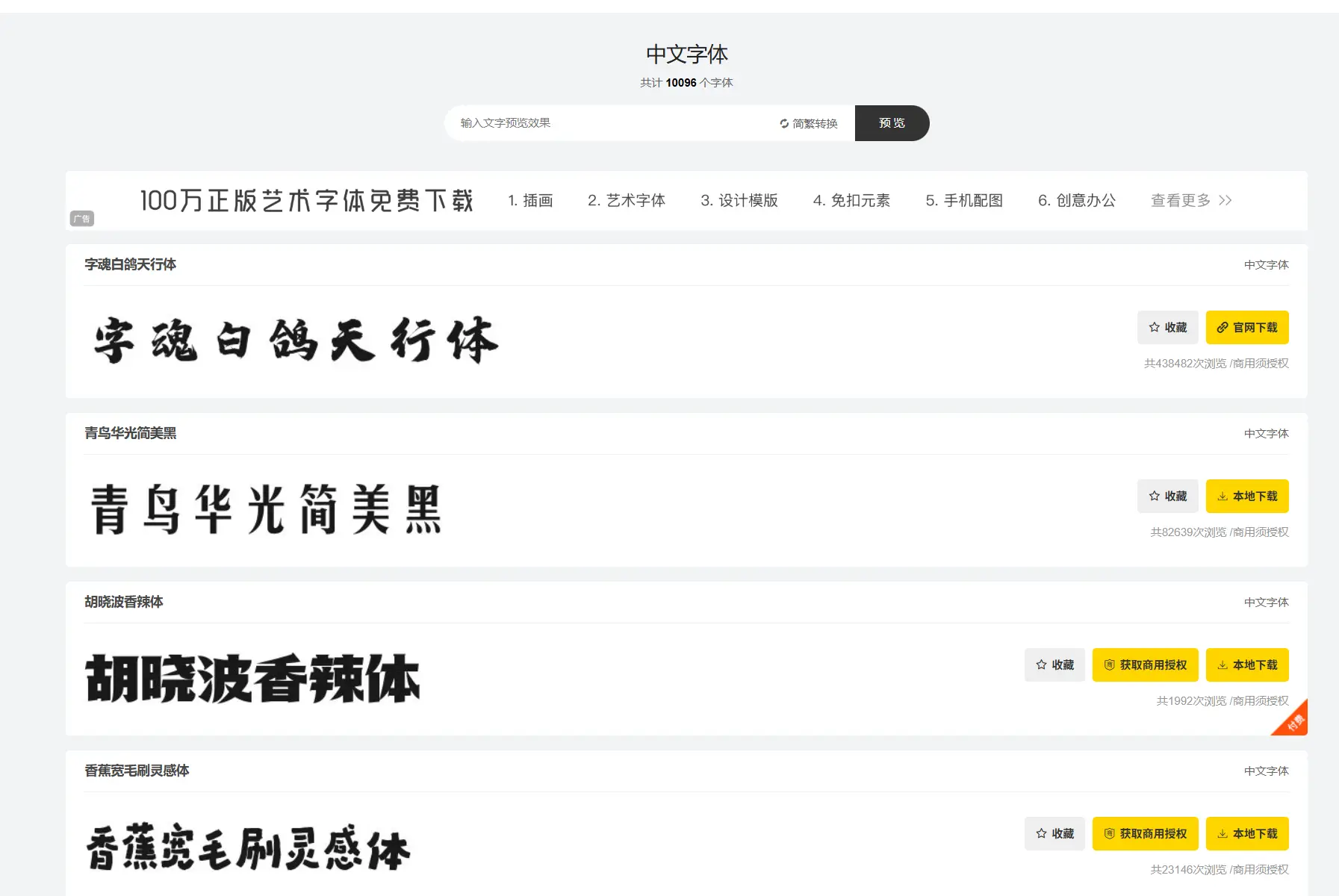This screenshot has height=896, width=1339.
Task: Open the 免扣元素 category
Action: [x=851, y=201]
